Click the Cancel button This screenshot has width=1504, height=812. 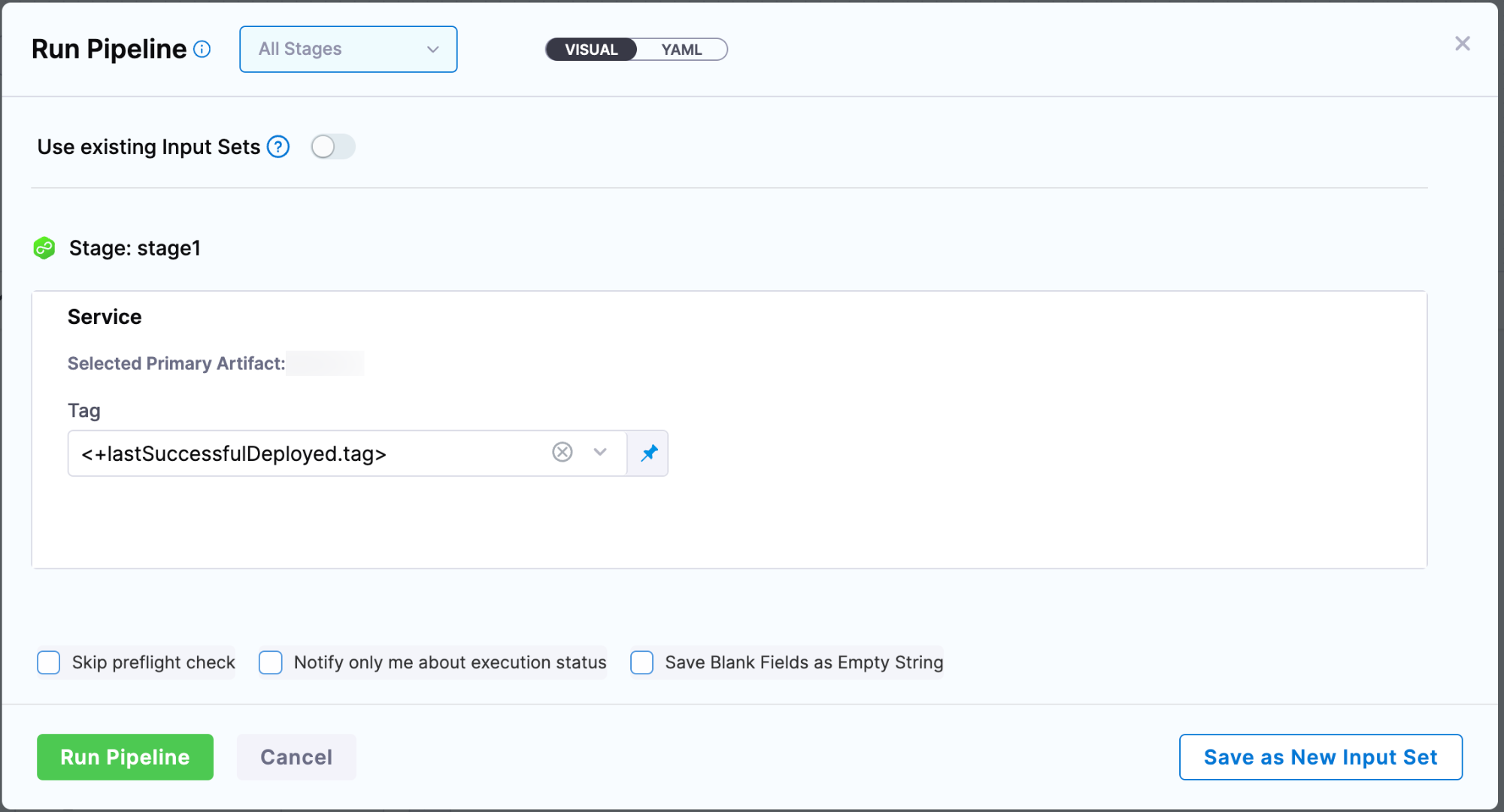296,757
